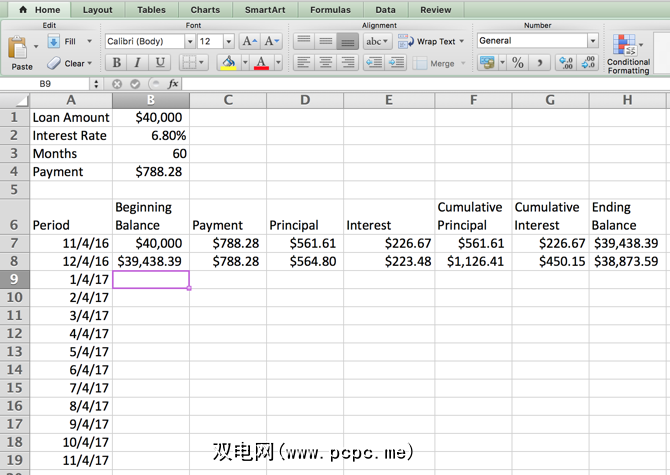This screenshot has width=670, height=475.
Task: Toggle bold formatting
Action: click(x=117, y=63)
